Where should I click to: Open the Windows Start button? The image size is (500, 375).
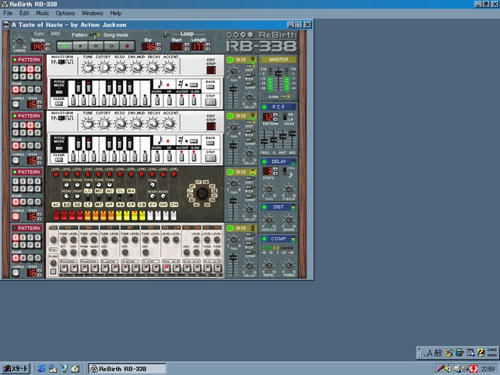click(x=16, y=369)
